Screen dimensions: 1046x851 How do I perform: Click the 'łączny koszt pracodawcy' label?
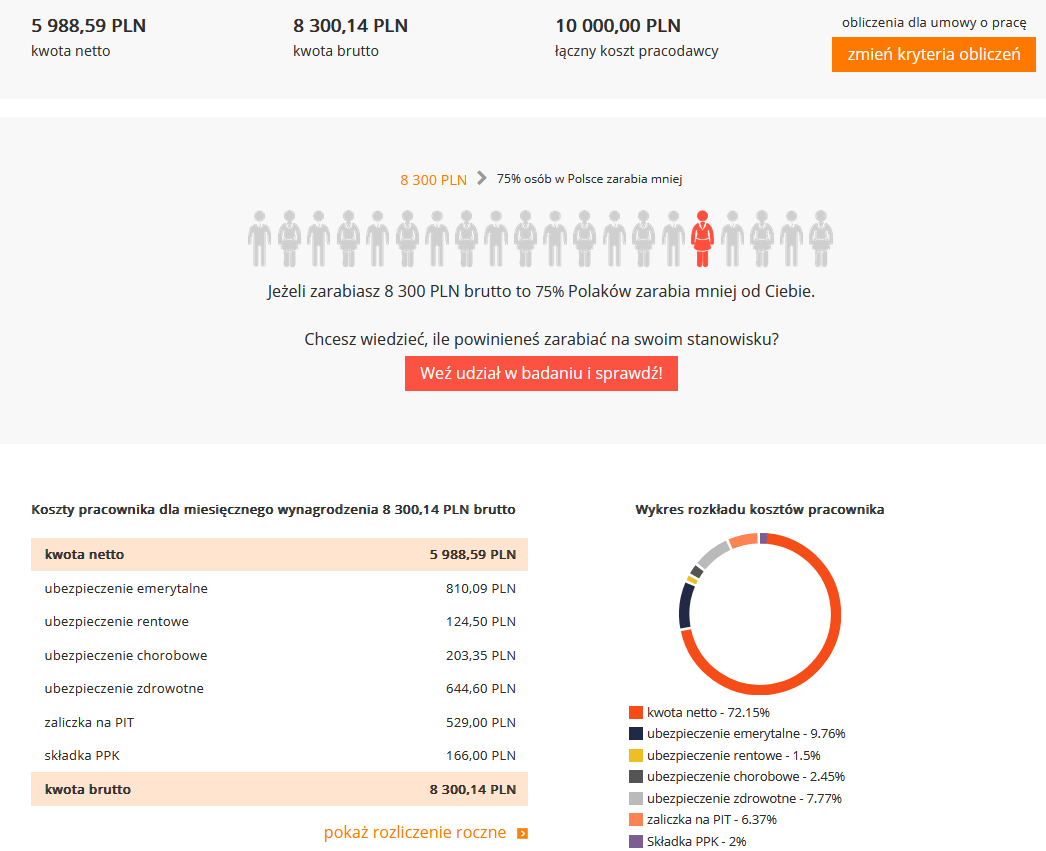636,51
